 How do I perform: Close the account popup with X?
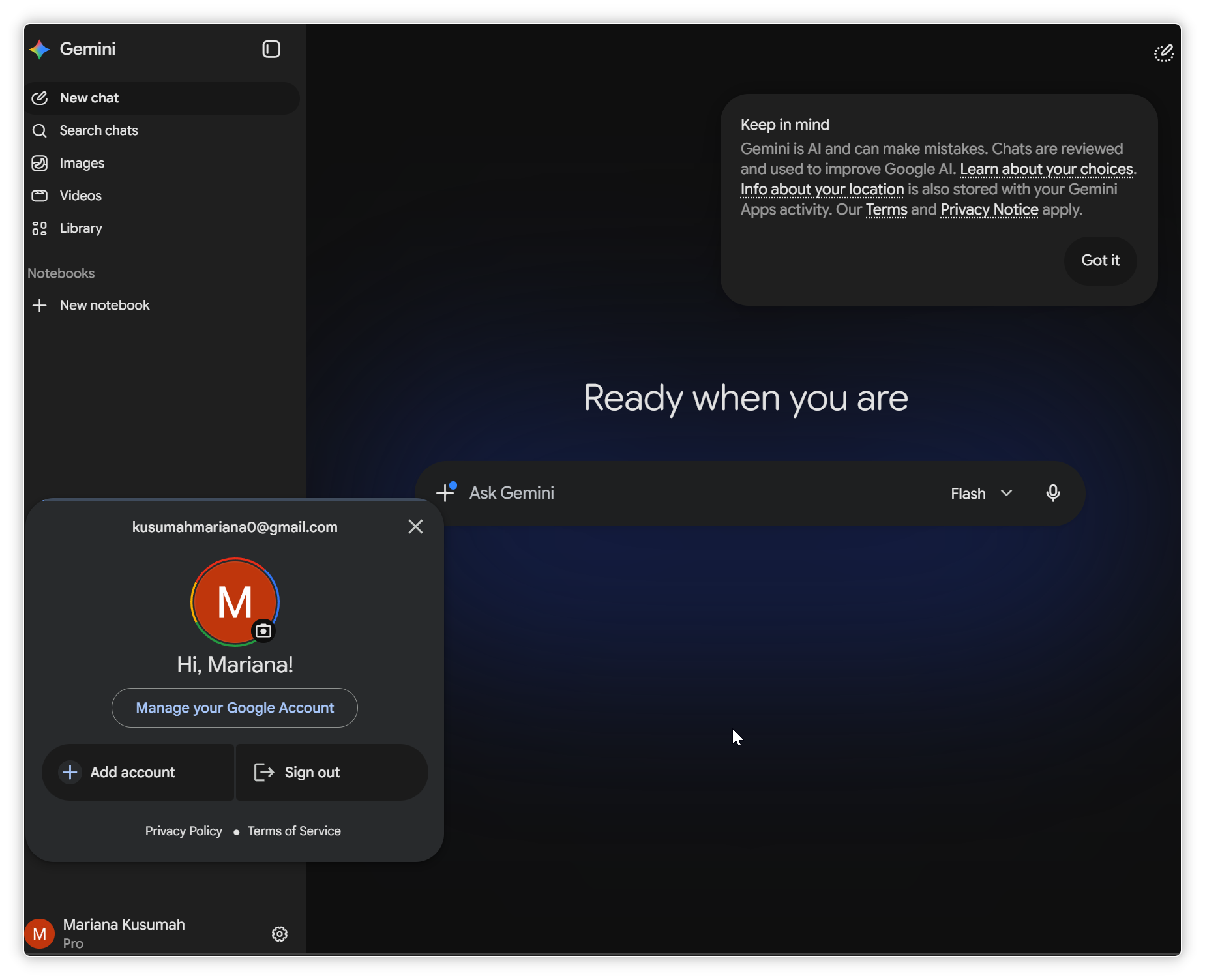coord(415,527)
